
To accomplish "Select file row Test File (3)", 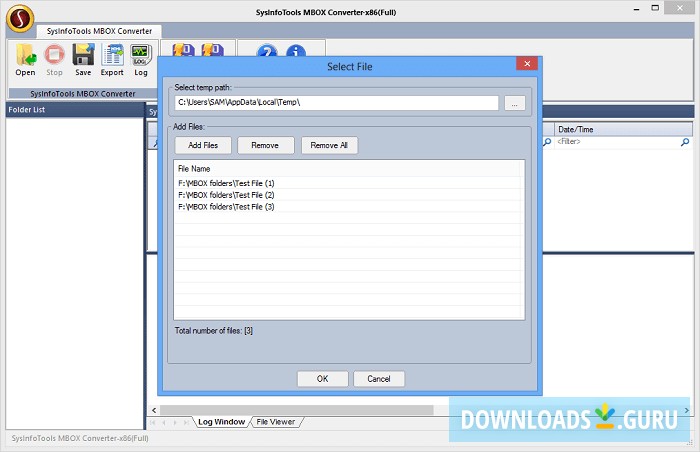I will click(x=349, y=206).
